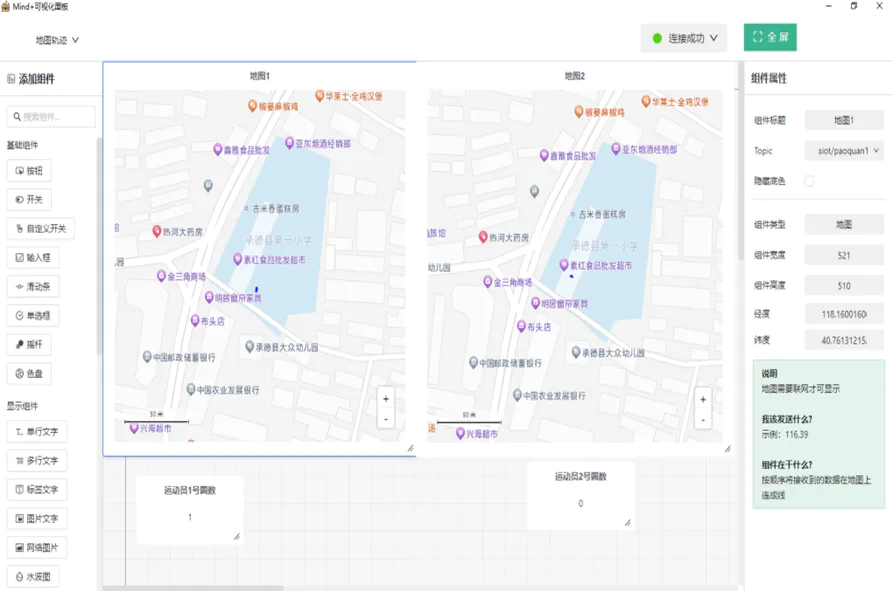Add the 摇杆 joystick component

point(29,345)
